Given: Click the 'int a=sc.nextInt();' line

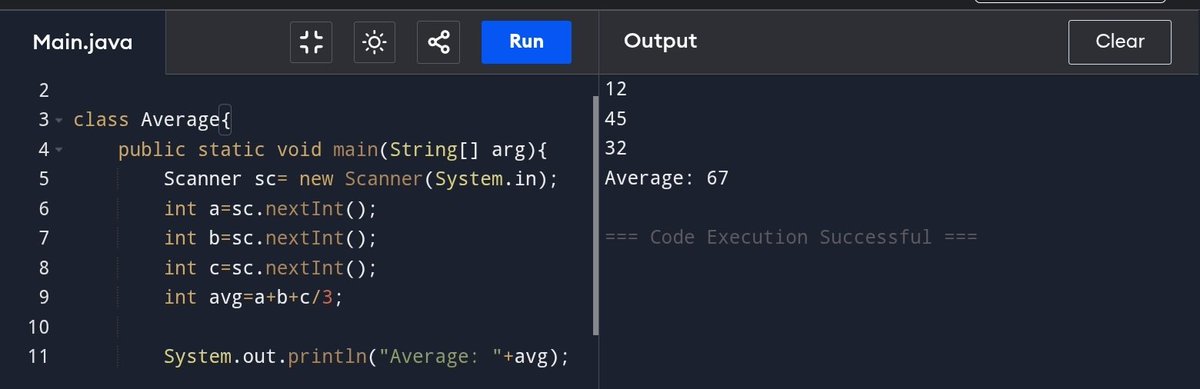Looking at the screenshot, I should 270,210.
